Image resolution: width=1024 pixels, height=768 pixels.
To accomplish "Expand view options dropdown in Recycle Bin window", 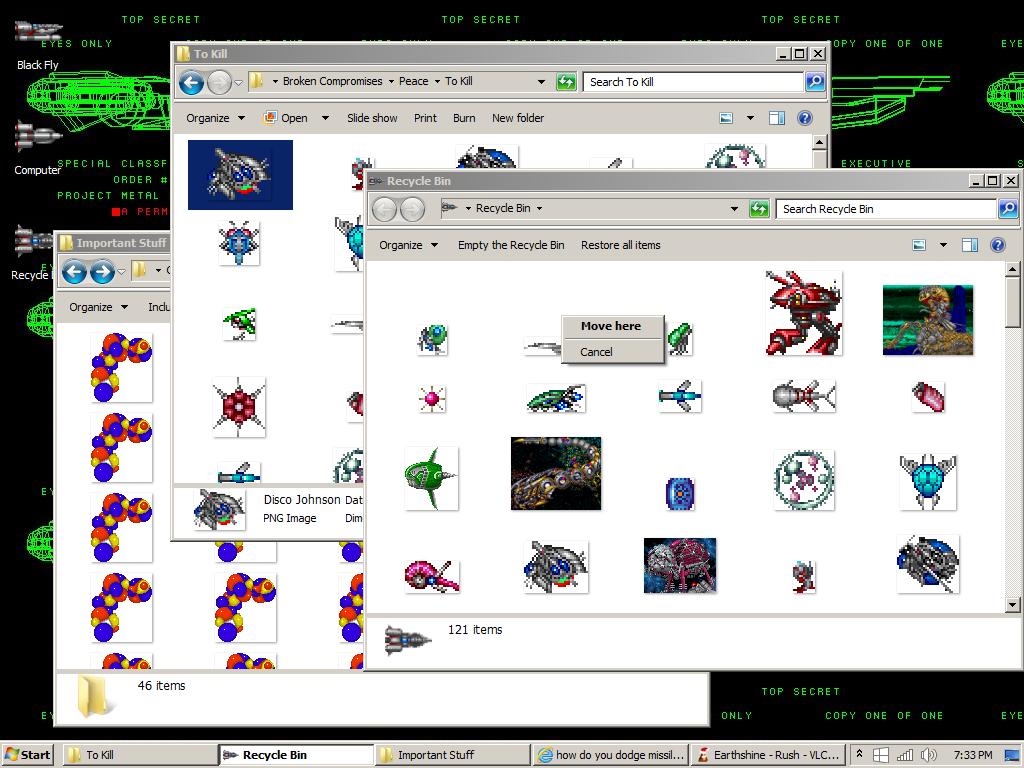I will (943, 245).
